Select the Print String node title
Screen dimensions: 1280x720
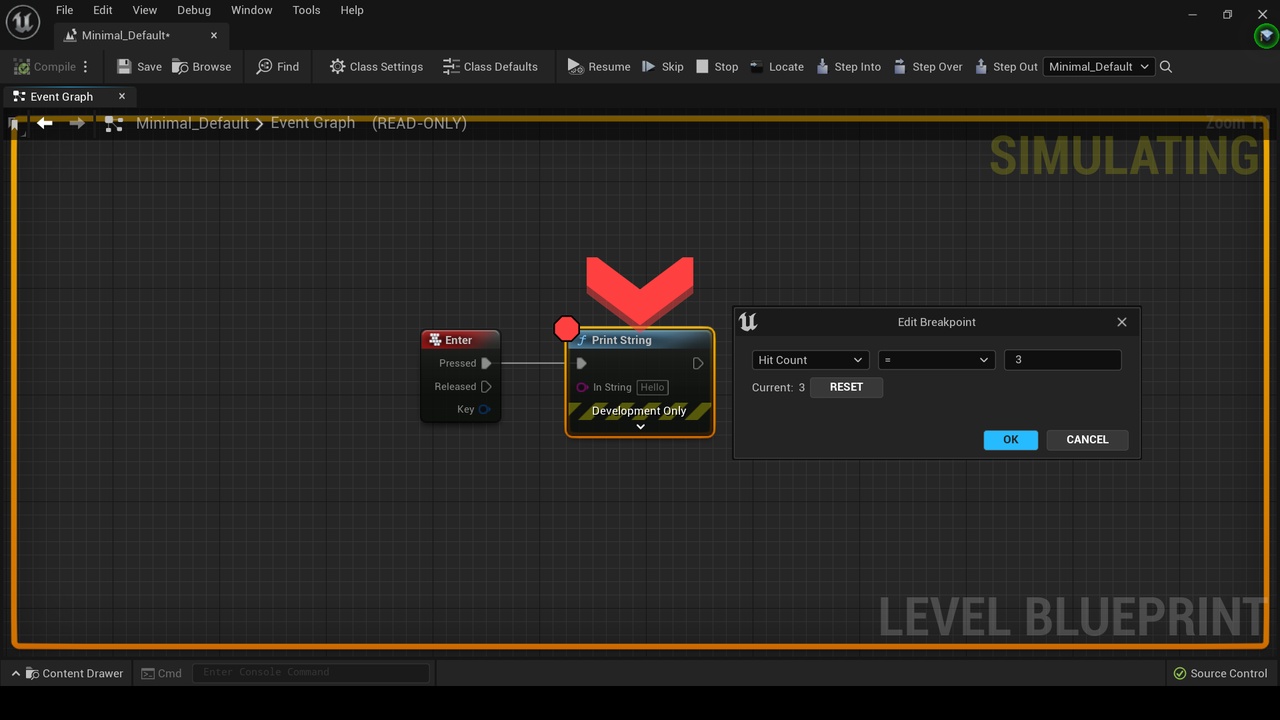coord(621,340)
